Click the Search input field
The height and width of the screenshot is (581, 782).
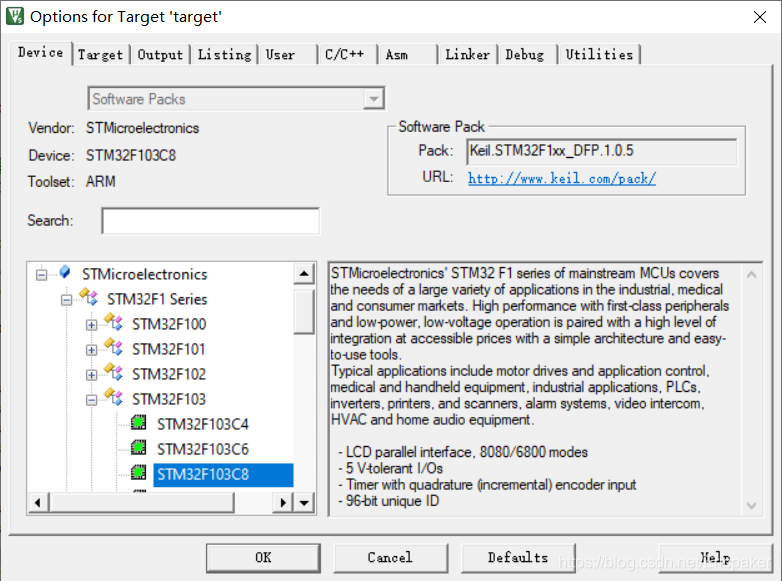coord(210,221)
